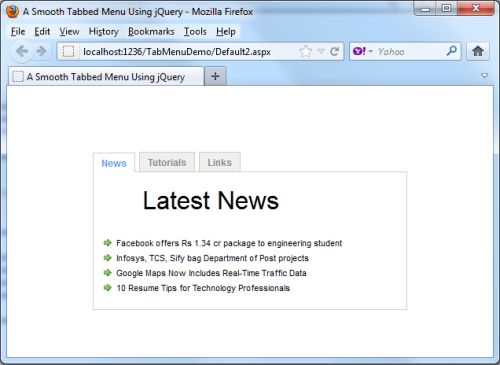Open the list all tabs dropdown
This screenshot has width=500, height=365.
tap(484, 76)
